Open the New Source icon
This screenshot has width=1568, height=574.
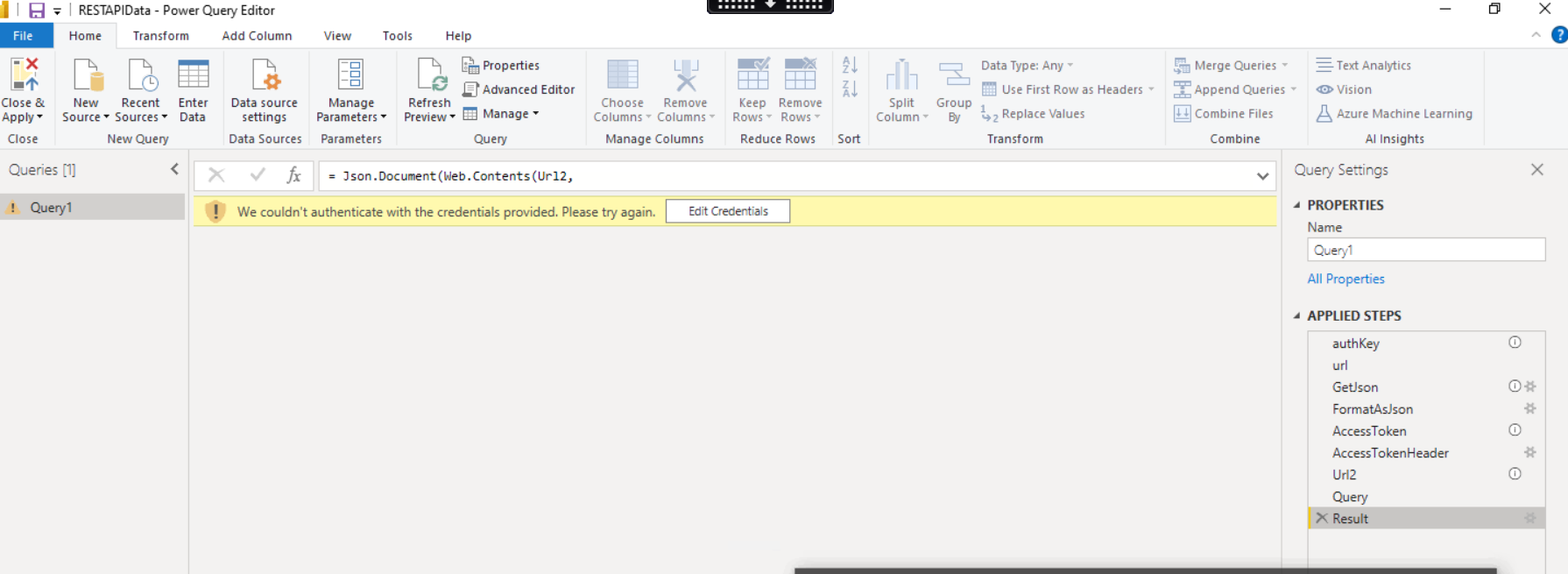pos(87,75)
